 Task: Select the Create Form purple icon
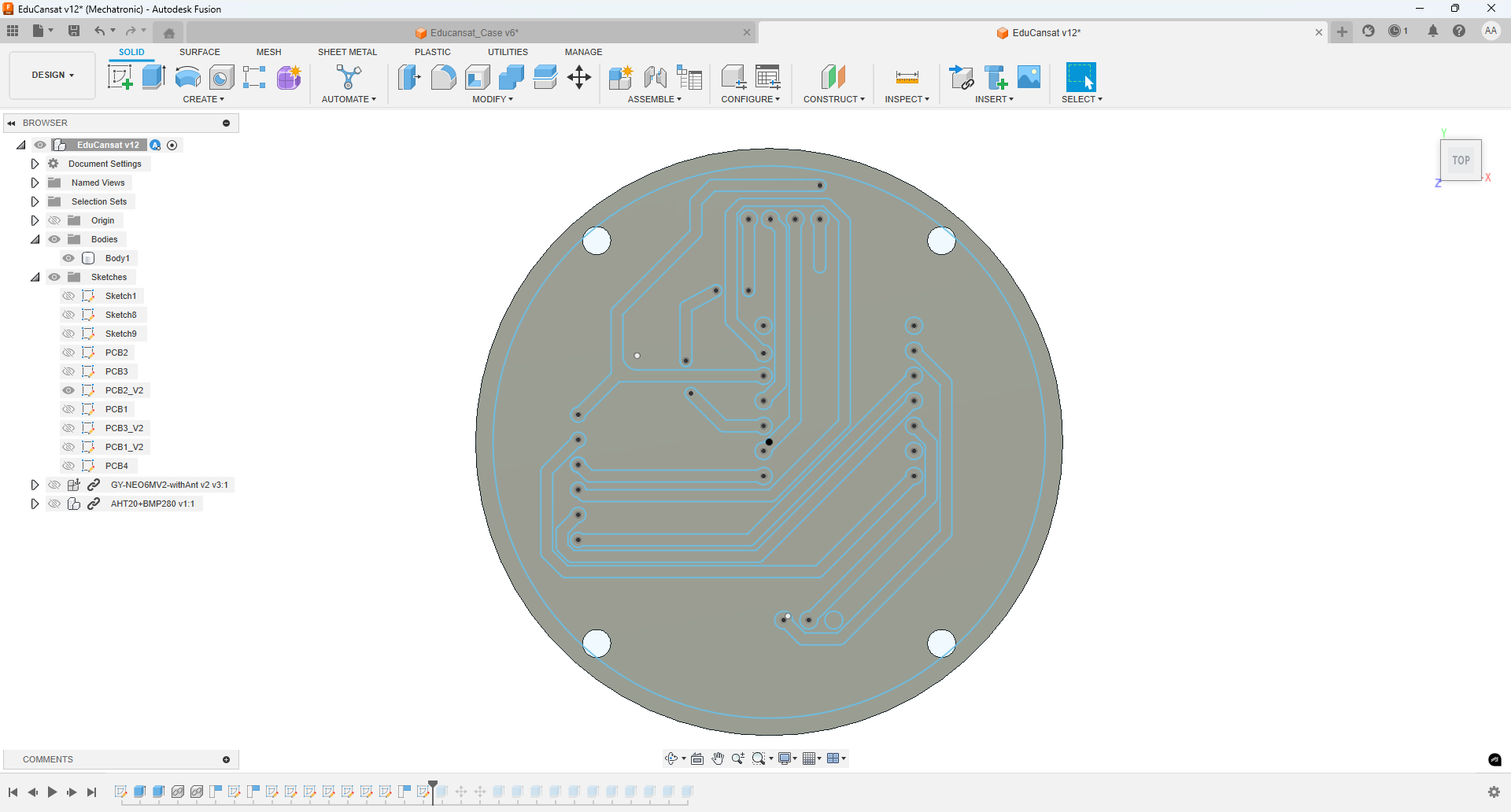tap(289, 77)
